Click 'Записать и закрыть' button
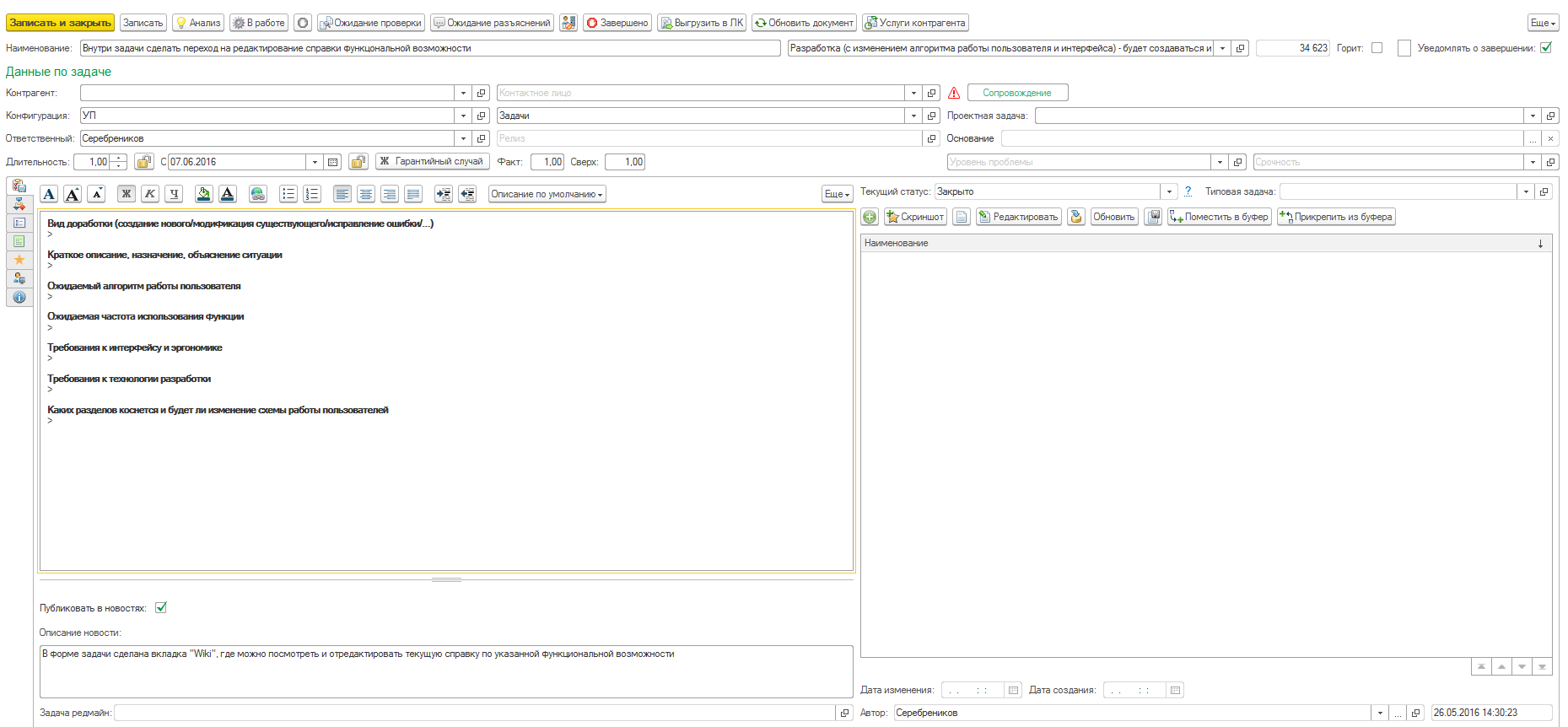Viewport: 1568px width, 727px height. coord(60,23)
